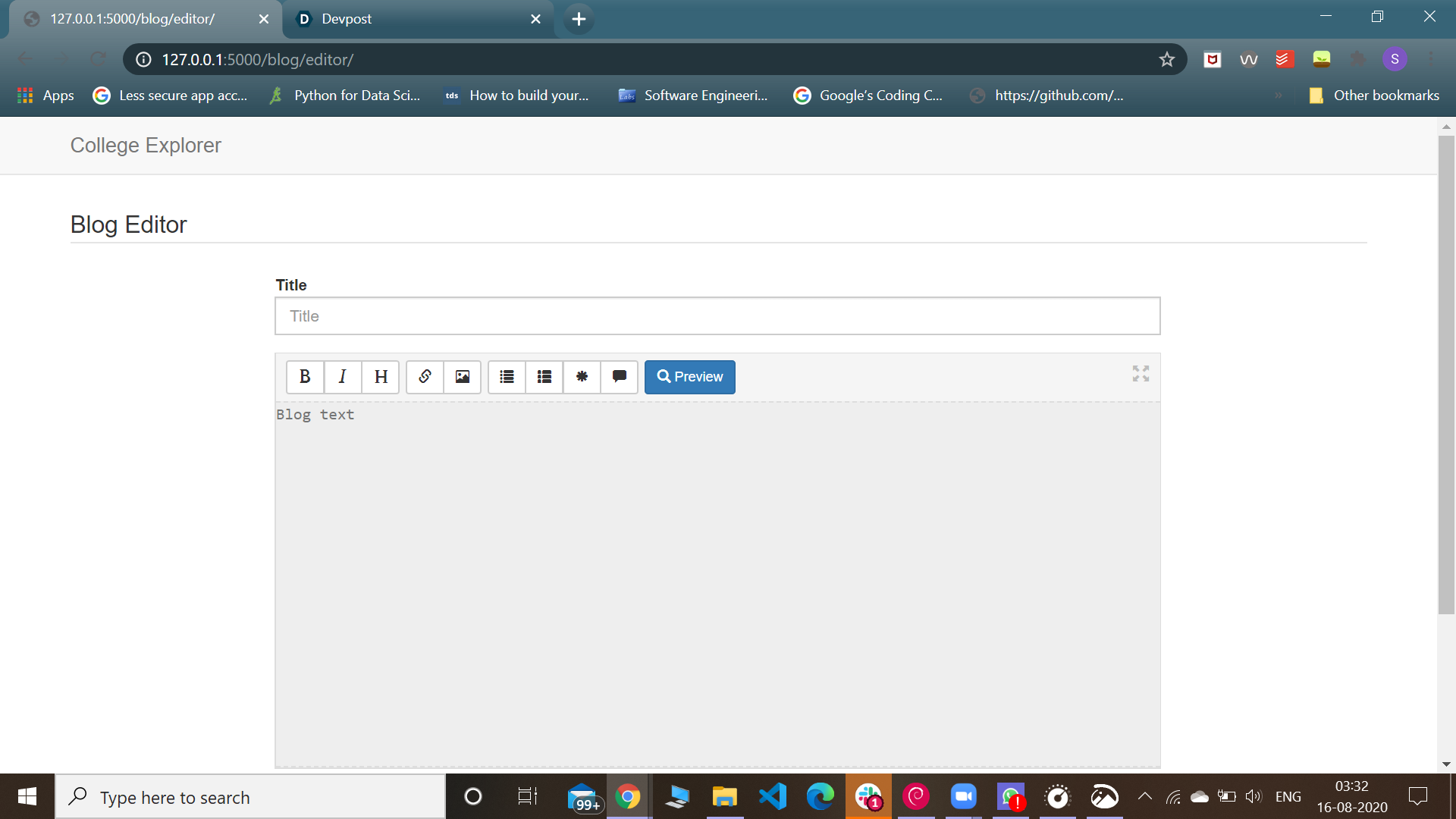Viewport: 1456px width, 819px height.
Task: Toggle bold formatting in editor toolbar
Action: [305, 377]
